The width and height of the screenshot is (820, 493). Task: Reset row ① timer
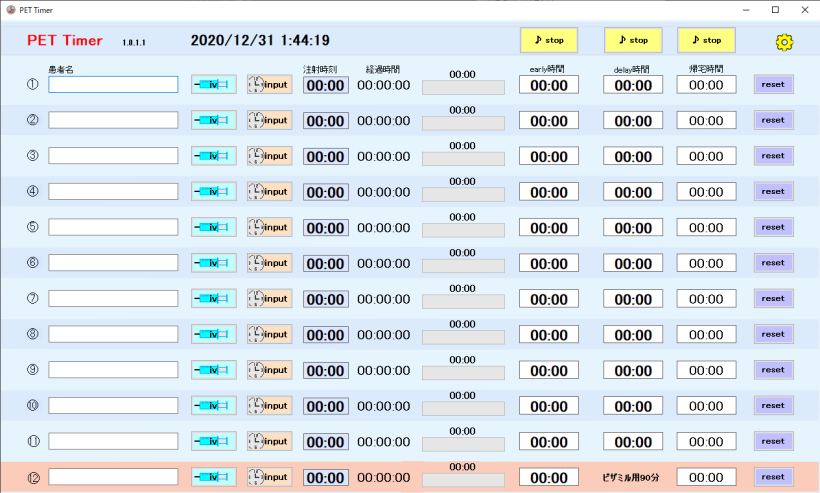[773, 84]
